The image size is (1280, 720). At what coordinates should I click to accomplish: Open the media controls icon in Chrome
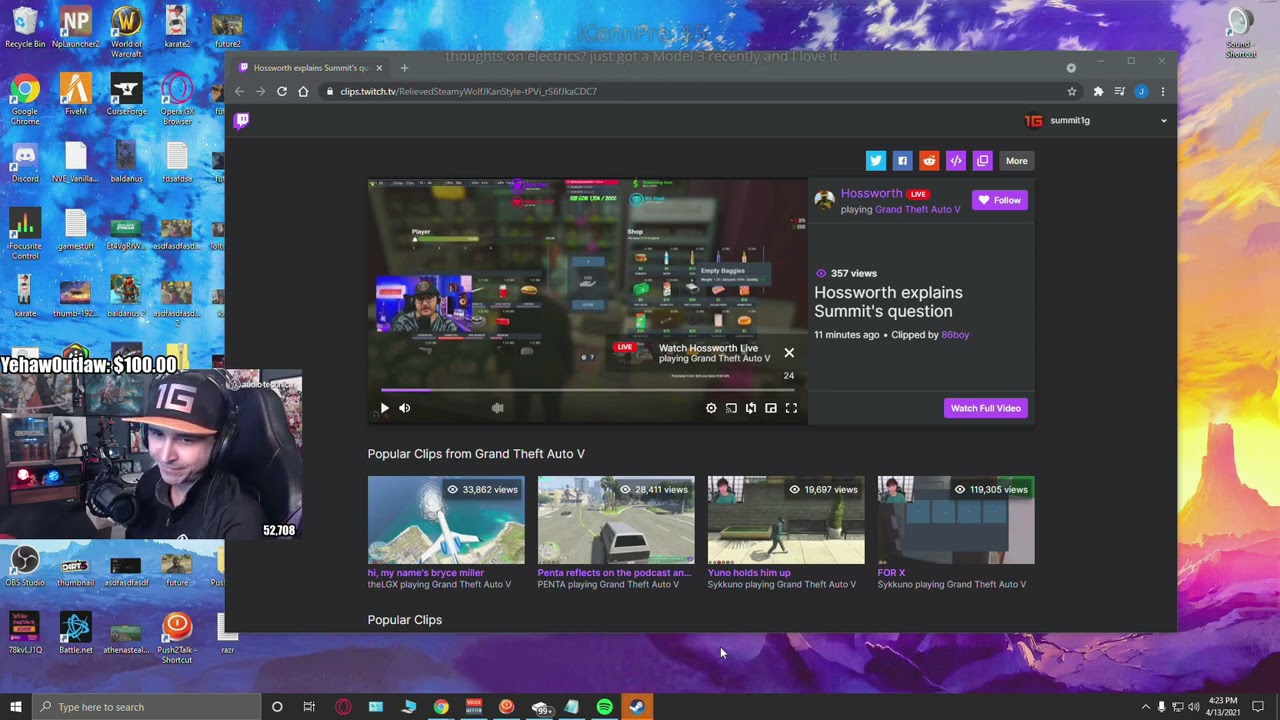click(x=1119, y=91)
